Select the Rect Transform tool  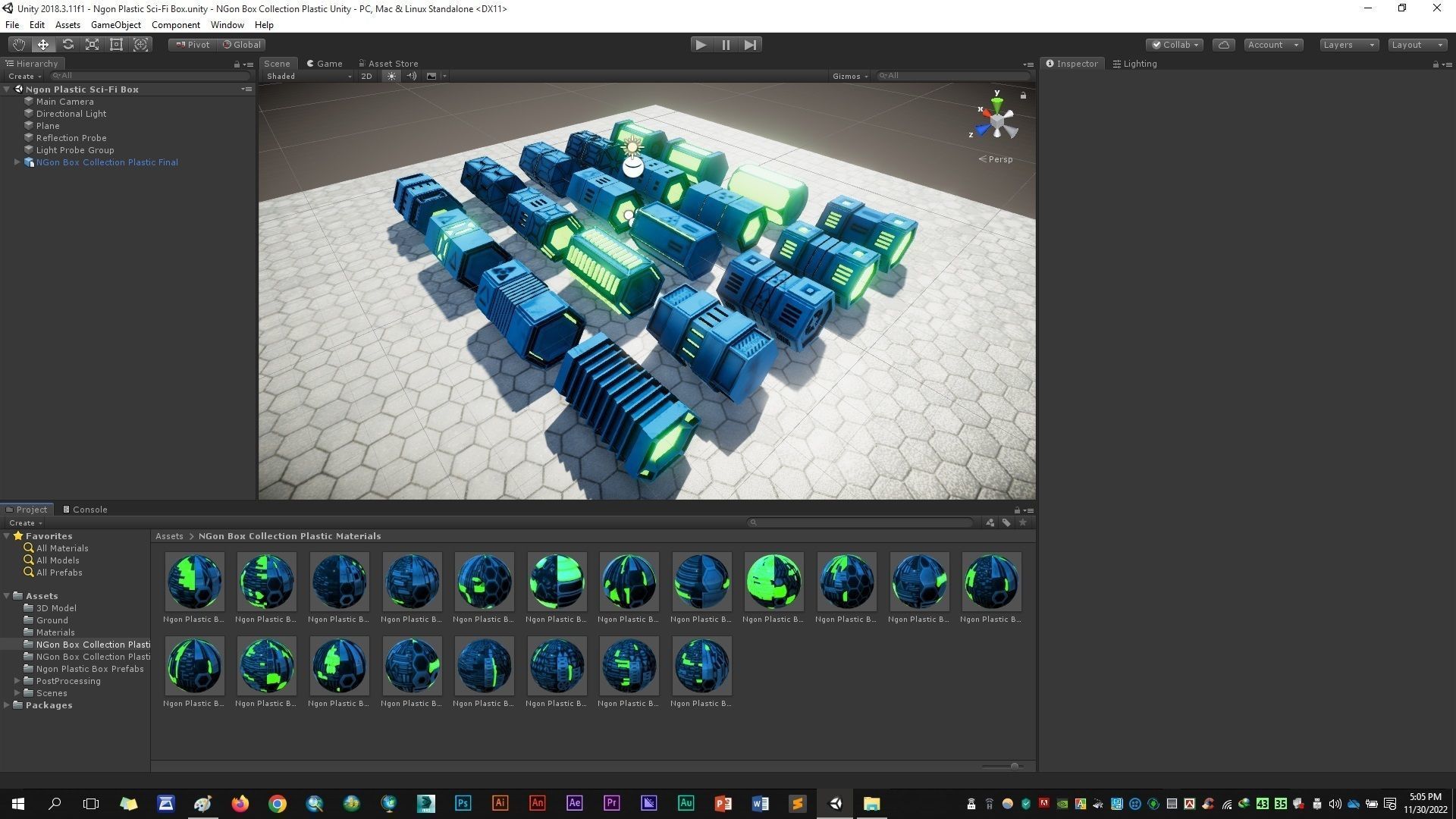tap(116, 45)
